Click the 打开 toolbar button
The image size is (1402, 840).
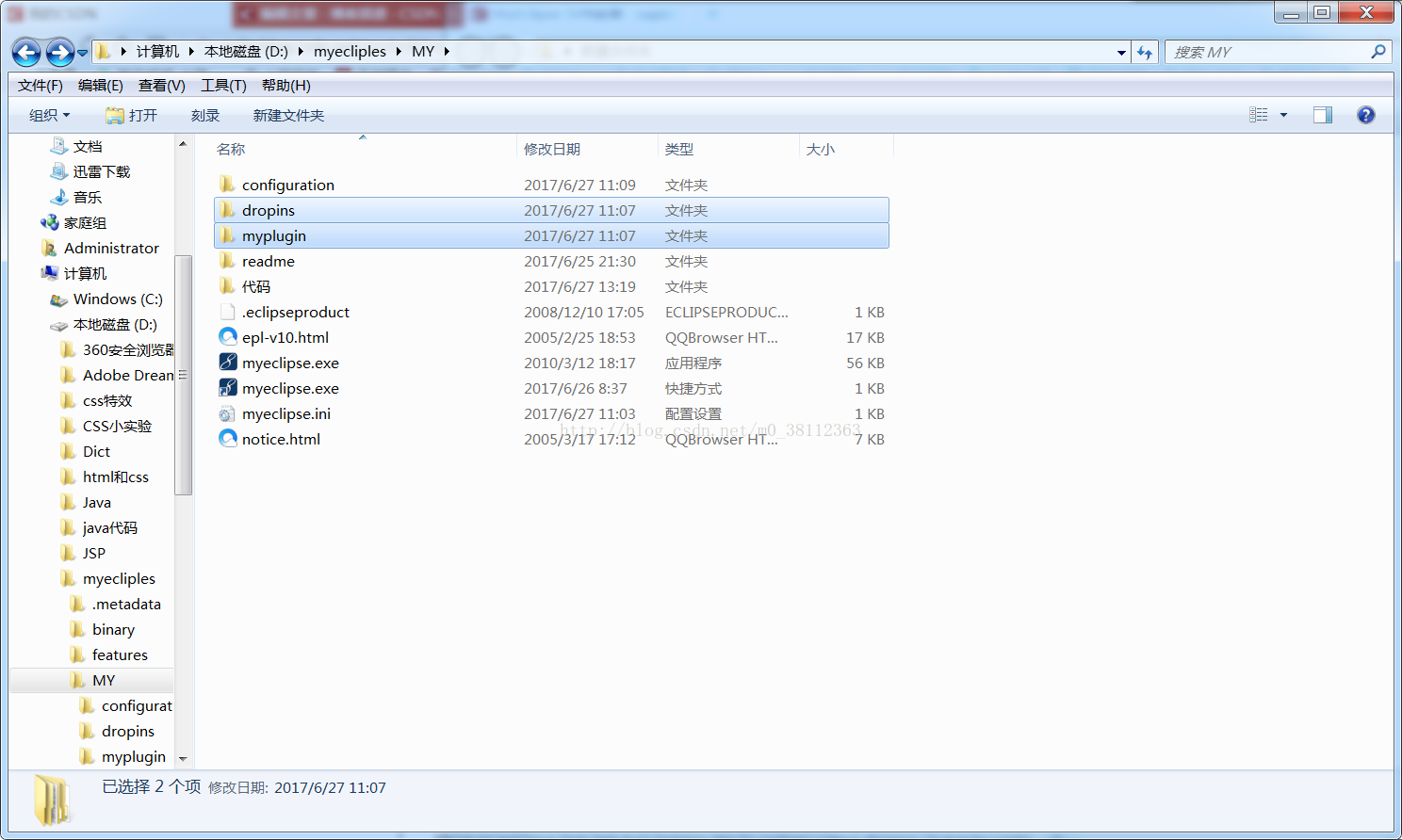(132, 115)
